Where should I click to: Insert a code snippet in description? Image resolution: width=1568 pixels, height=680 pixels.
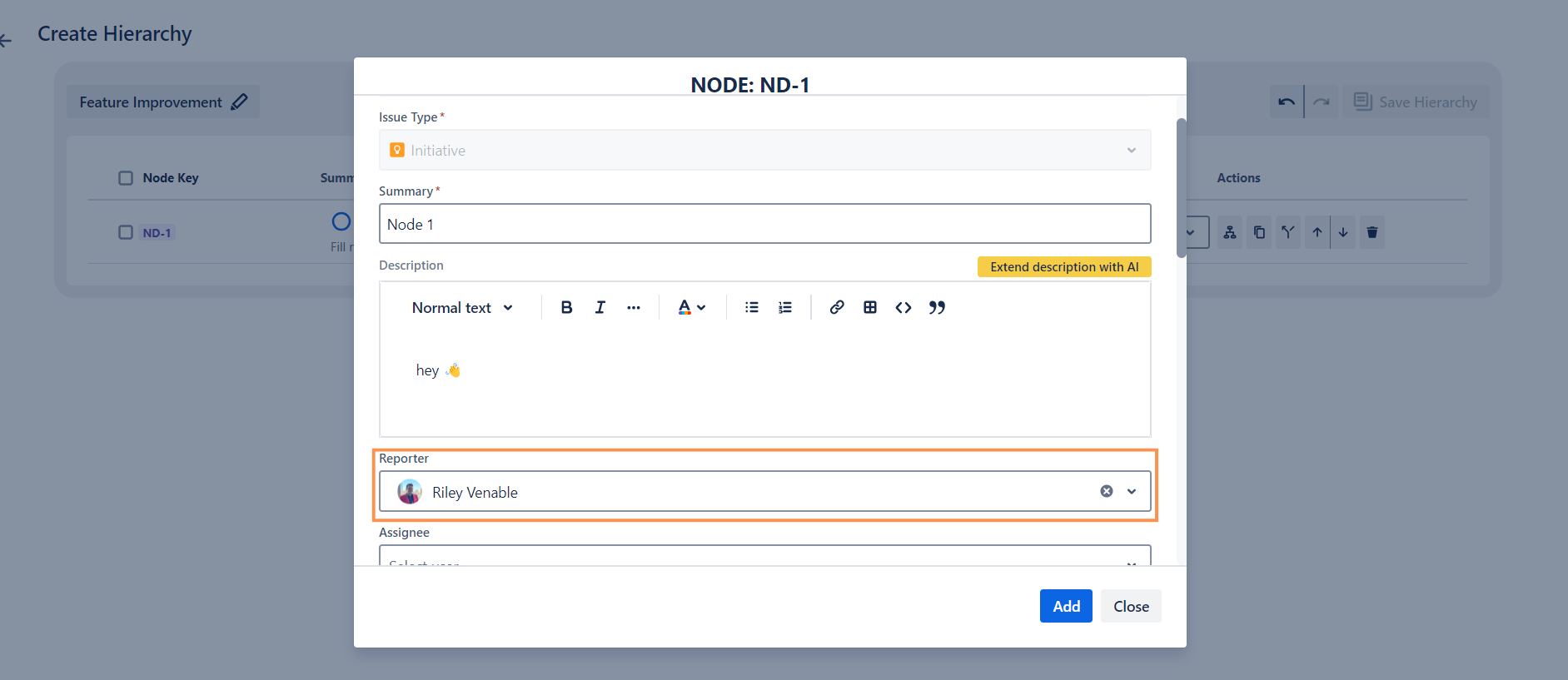pyautogui.click(x=903, y=307)
